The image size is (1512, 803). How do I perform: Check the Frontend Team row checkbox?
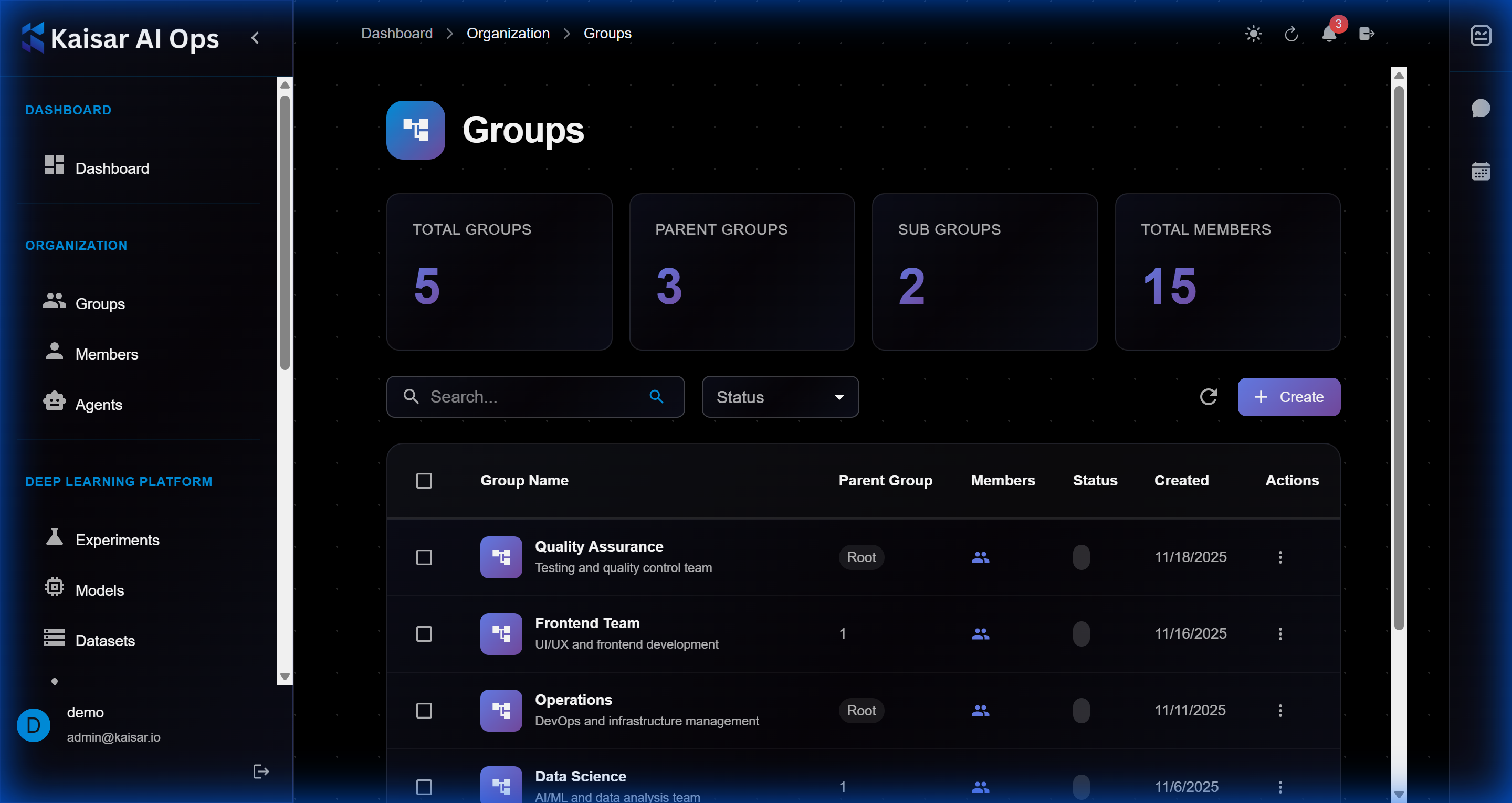[424, 634]
